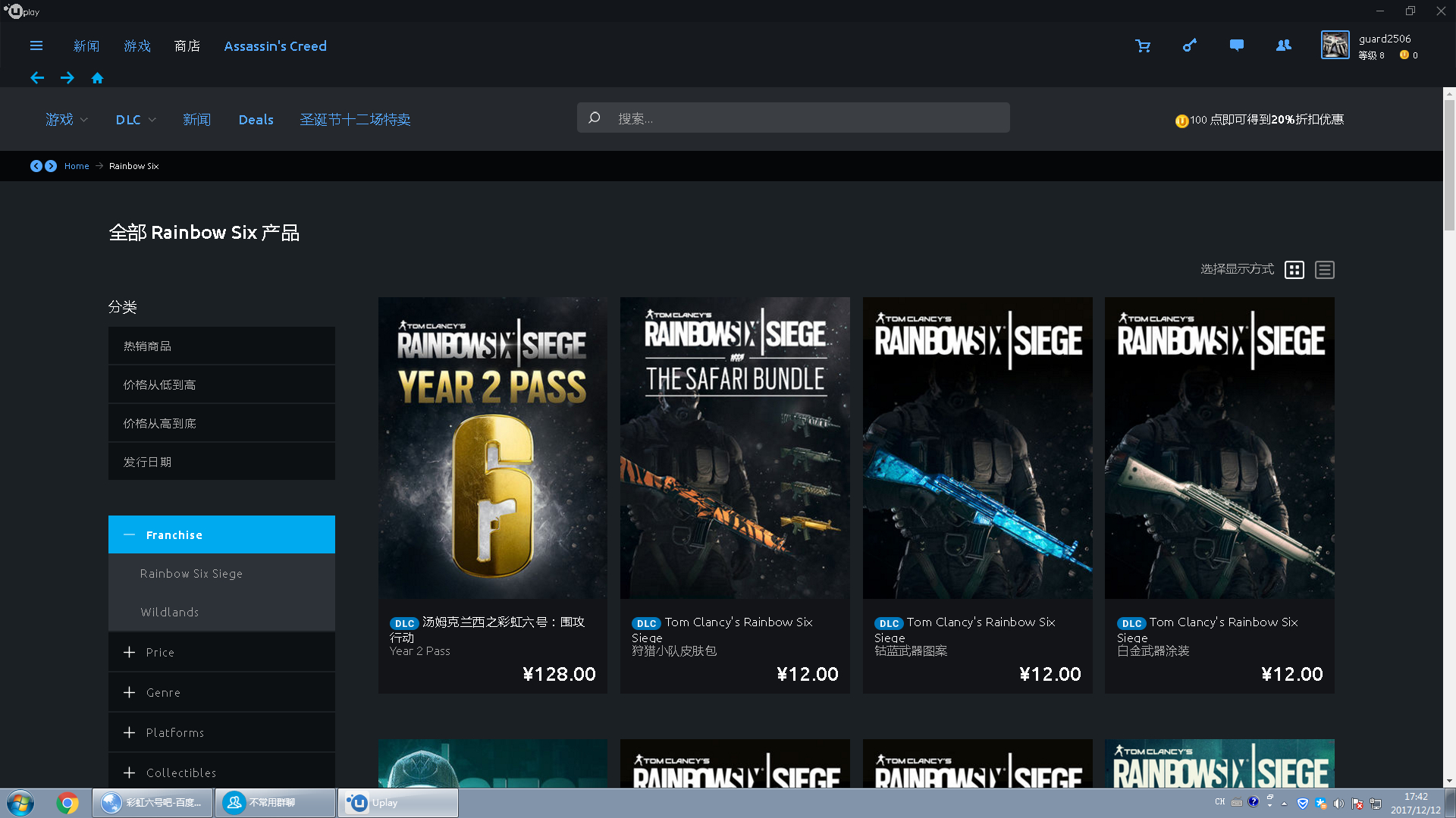Click the Home breadcrumb link
The height and width of the screenshot is (818, 1456).
pyautogui.click(x=77, y=166)
